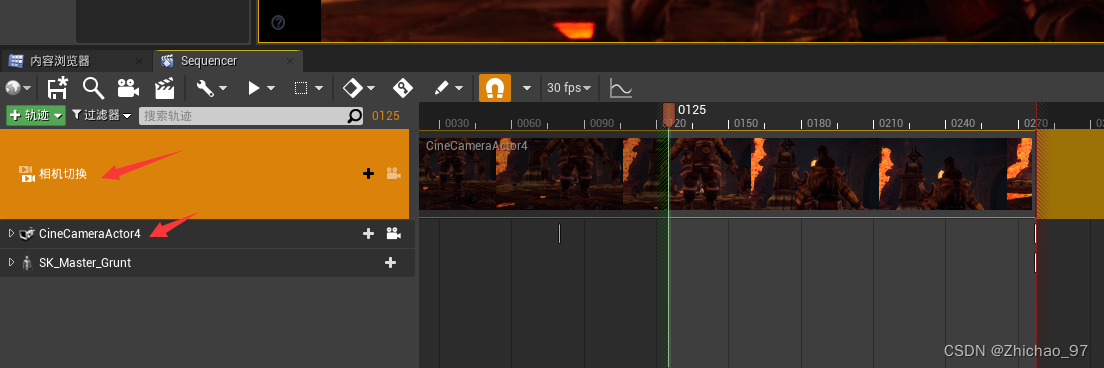Toggle camera lock on 相机切换 track

click(394, 173)
